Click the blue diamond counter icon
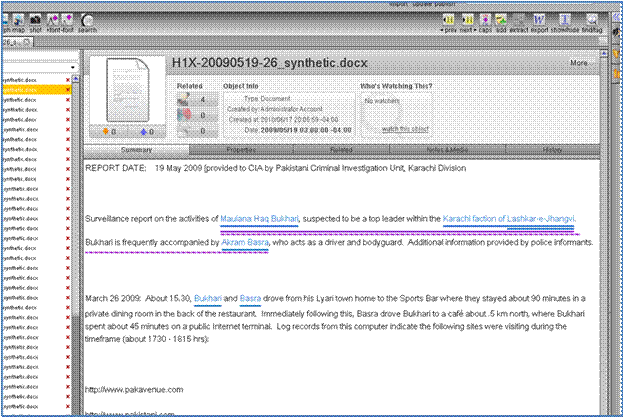This screenshot has height=418, width=624. point(144,131)
